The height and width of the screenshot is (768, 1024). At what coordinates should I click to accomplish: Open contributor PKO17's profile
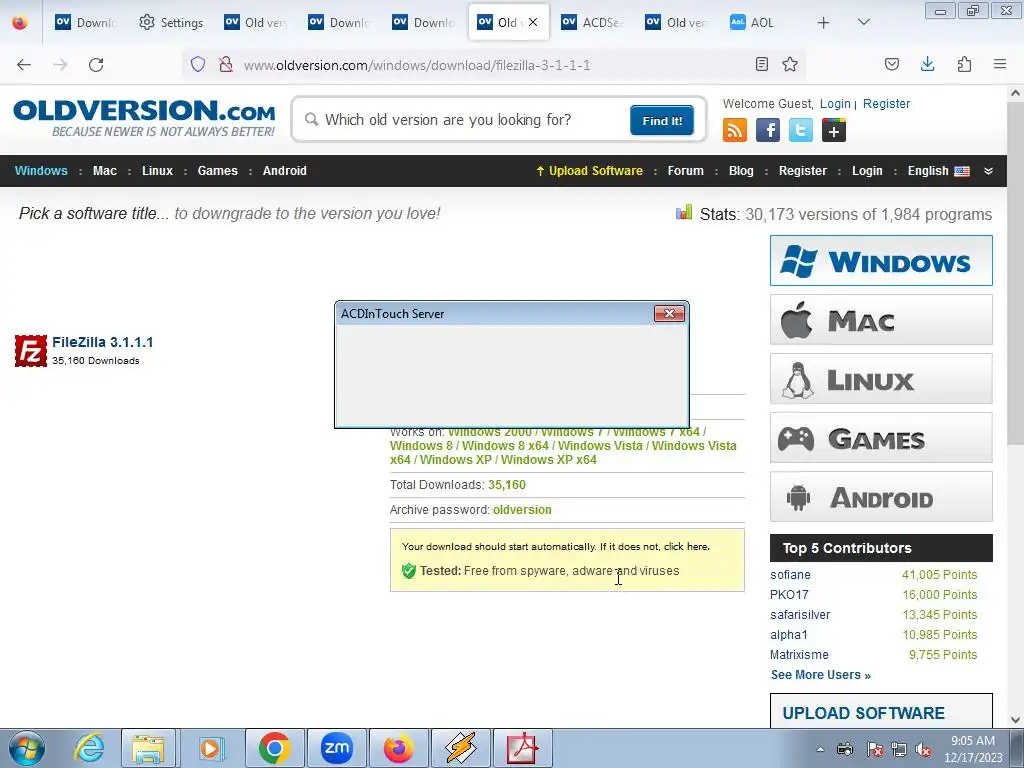(x=789, y=595)
